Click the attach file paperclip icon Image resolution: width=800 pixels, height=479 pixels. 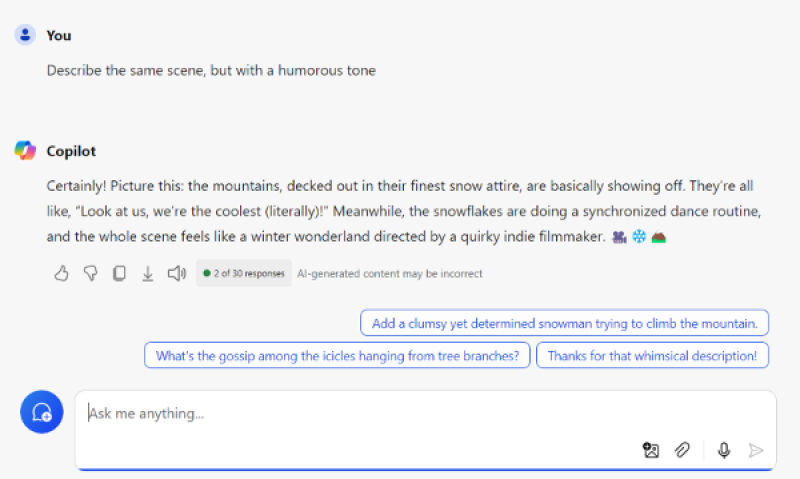682,450
